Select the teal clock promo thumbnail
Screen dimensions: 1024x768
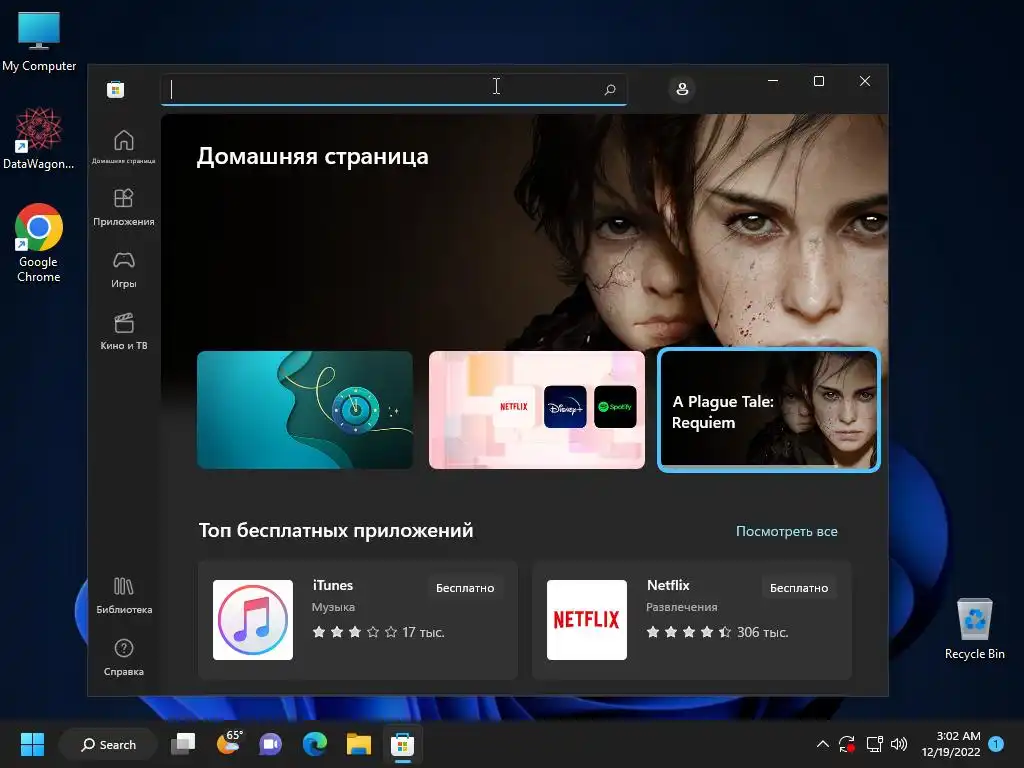(x=305, y=409)
